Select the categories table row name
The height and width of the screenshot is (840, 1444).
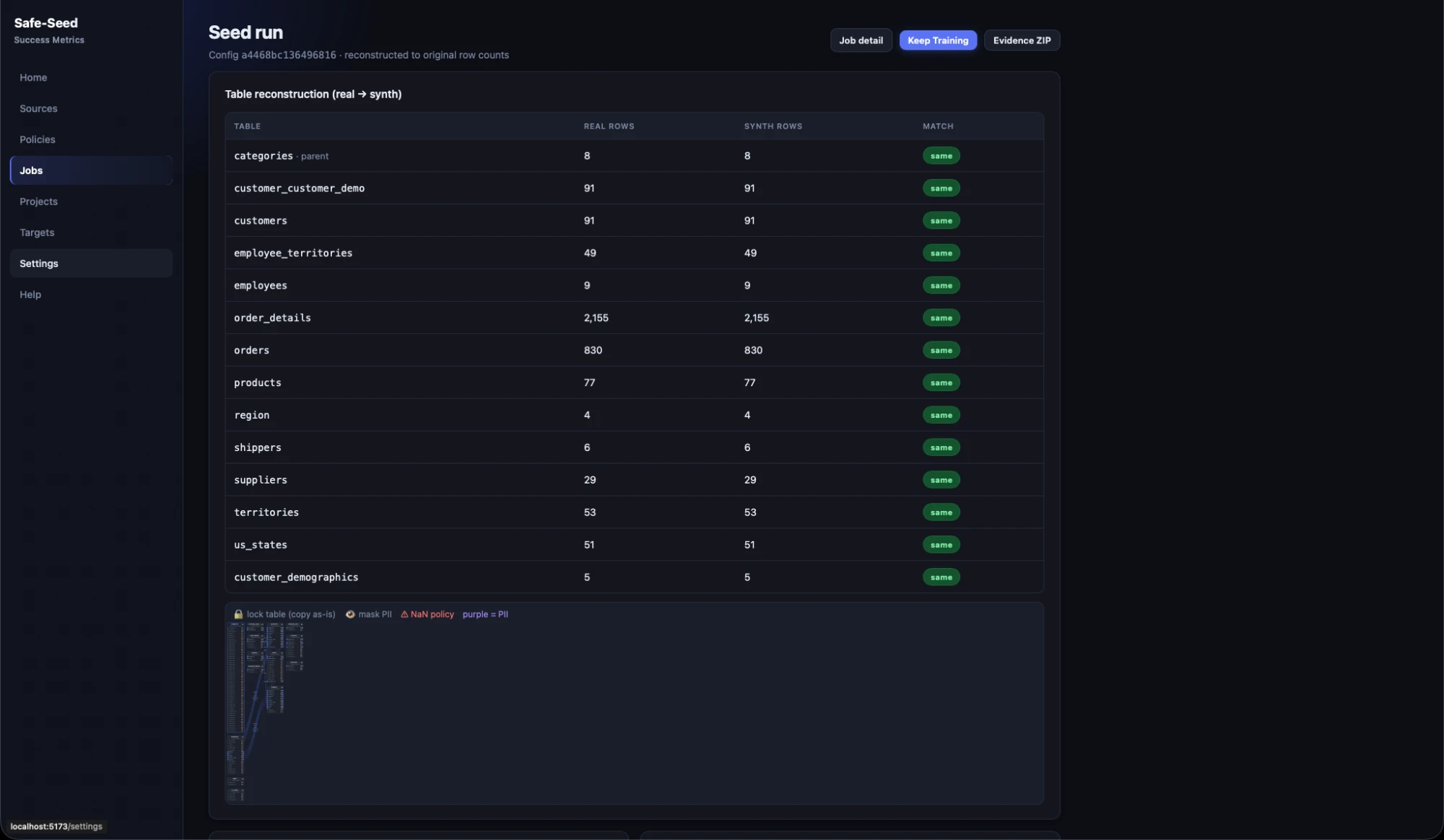point(264,156)
